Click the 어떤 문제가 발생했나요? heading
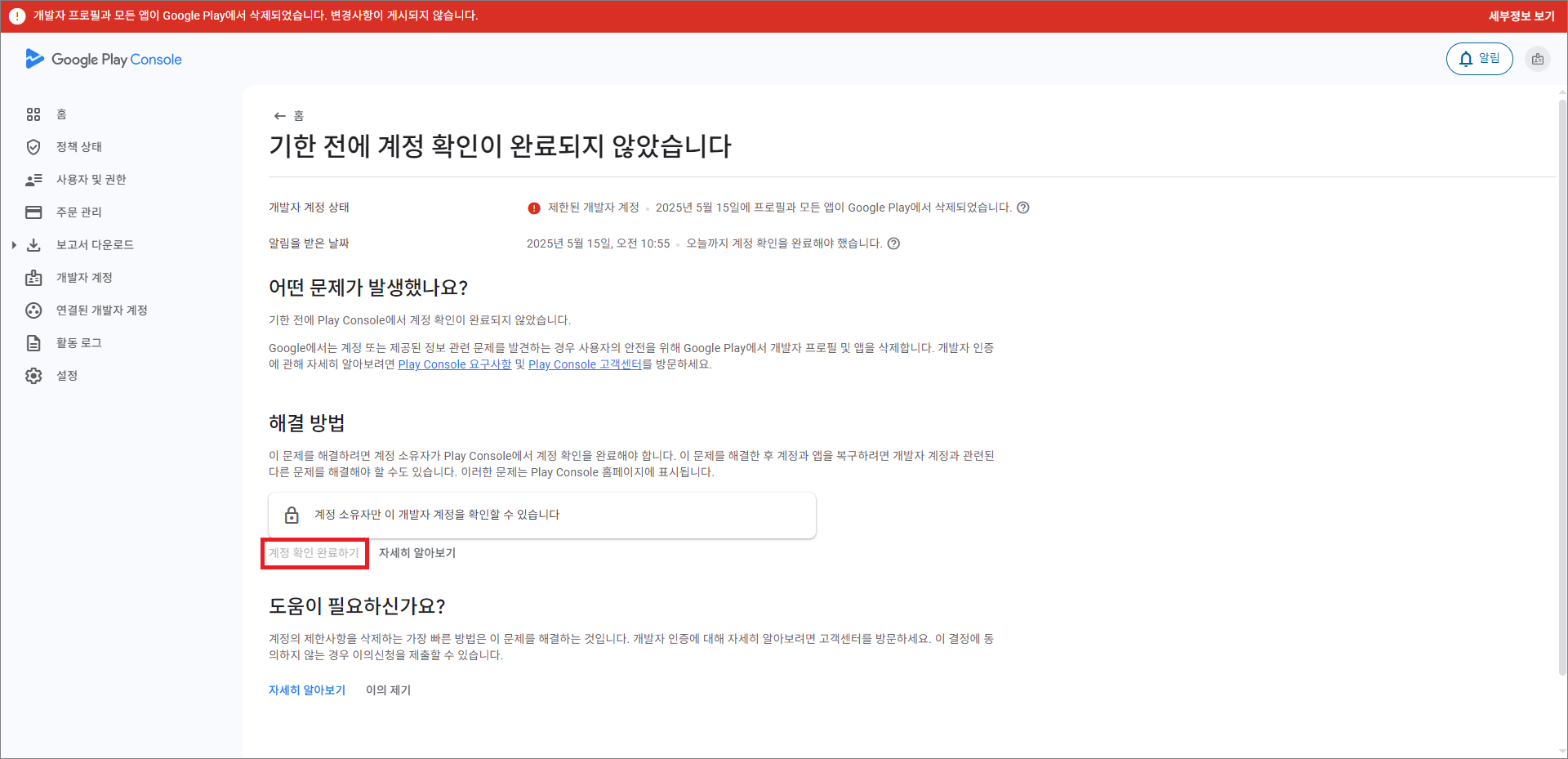 (x=368, y=288)
